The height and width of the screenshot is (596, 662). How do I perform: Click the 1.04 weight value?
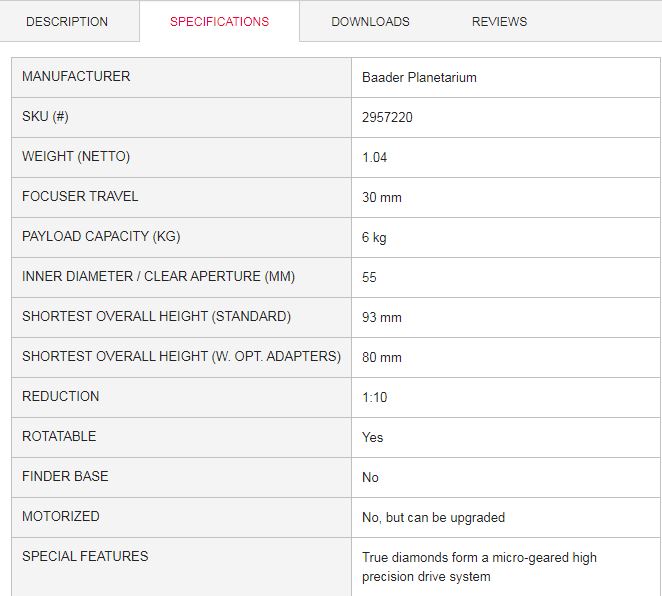tap(374, 157)
